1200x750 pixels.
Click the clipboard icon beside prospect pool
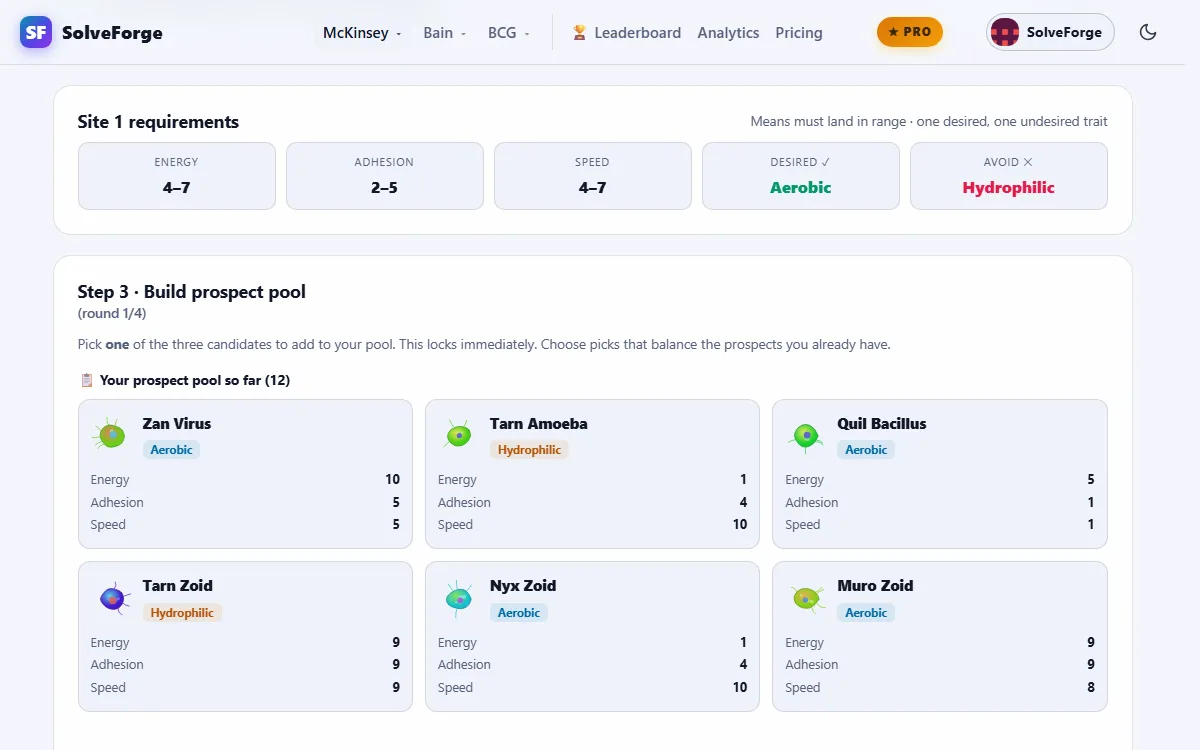pos(86,380)
